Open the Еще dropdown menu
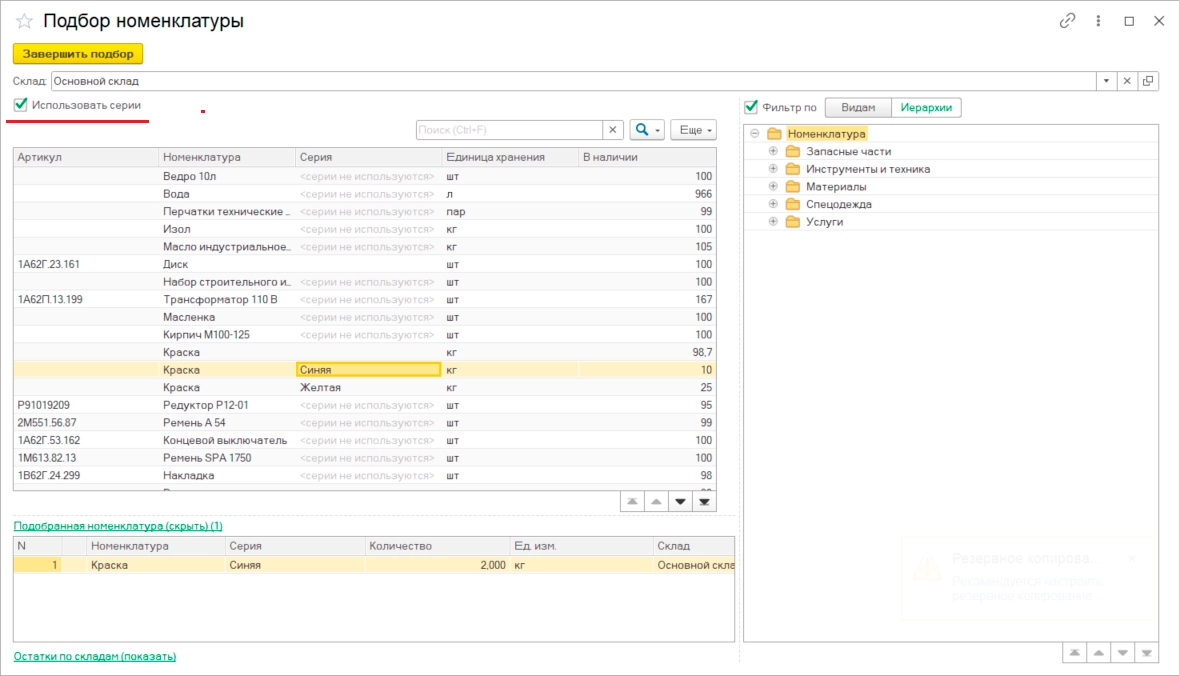1179x676 pixels. point(692,130)
